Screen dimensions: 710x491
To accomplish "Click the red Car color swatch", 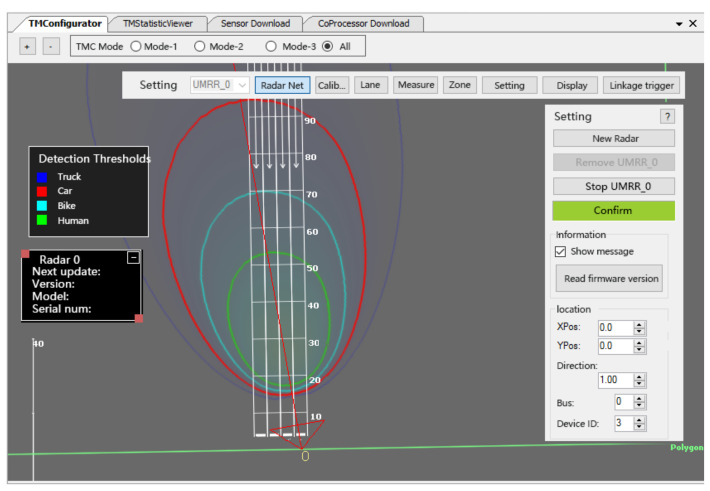I will coord(43,191).
